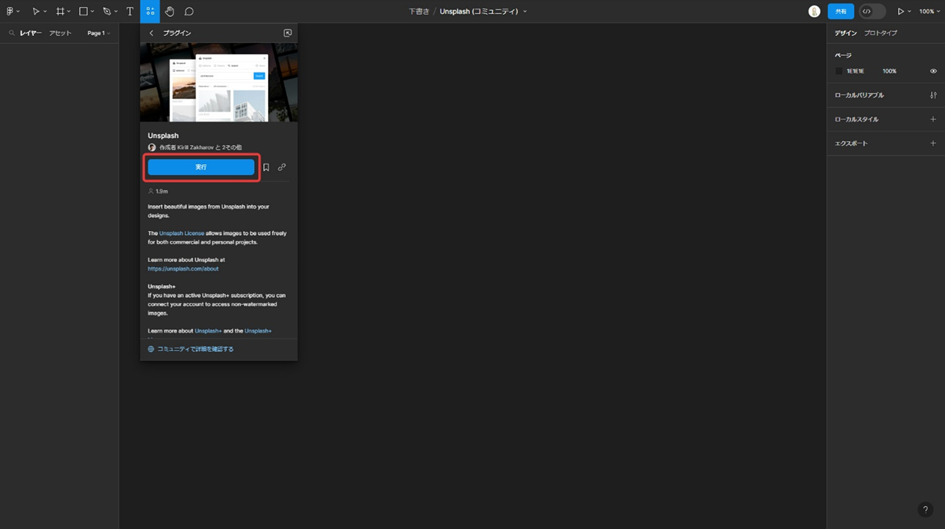Click the user avatar in the top bar
The width and height of the screenshot is (945, 529).
click(x=814, y=11)
